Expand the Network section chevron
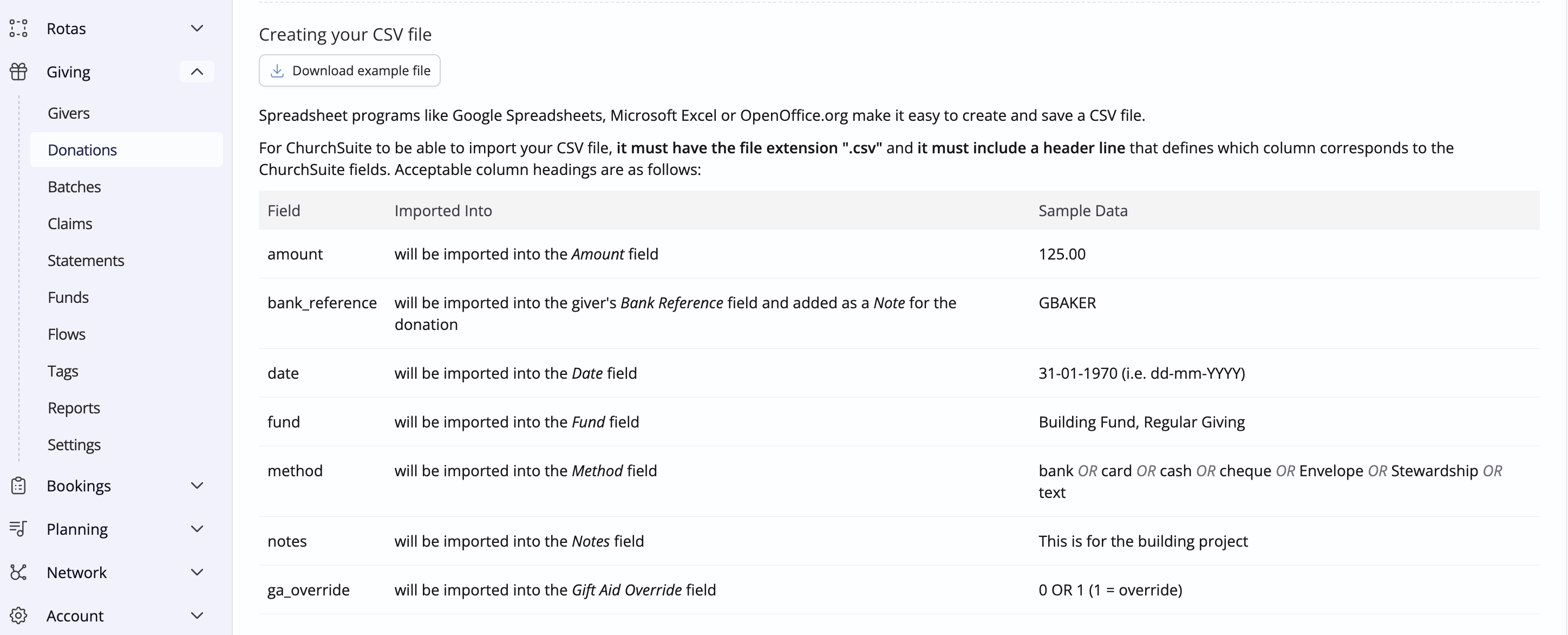The image size is (1568, 635). click(x=197, y=572)
